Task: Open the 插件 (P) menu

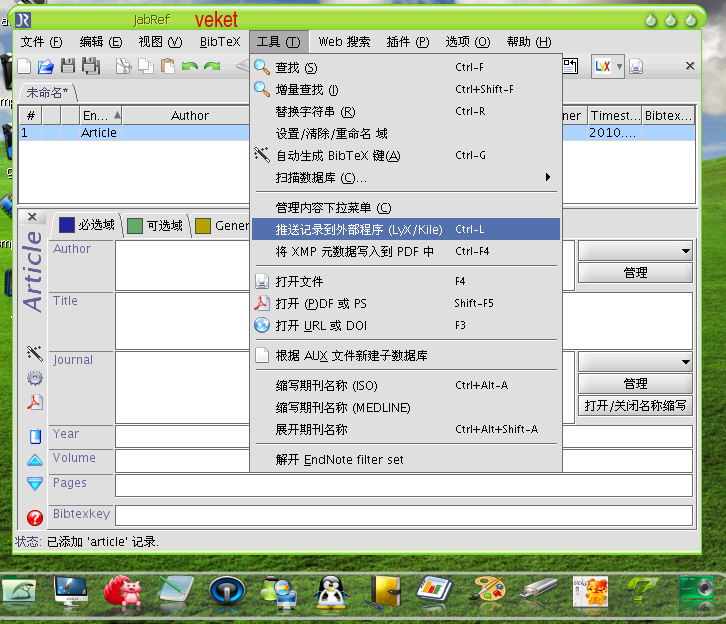Action: (x=408, y=42)
